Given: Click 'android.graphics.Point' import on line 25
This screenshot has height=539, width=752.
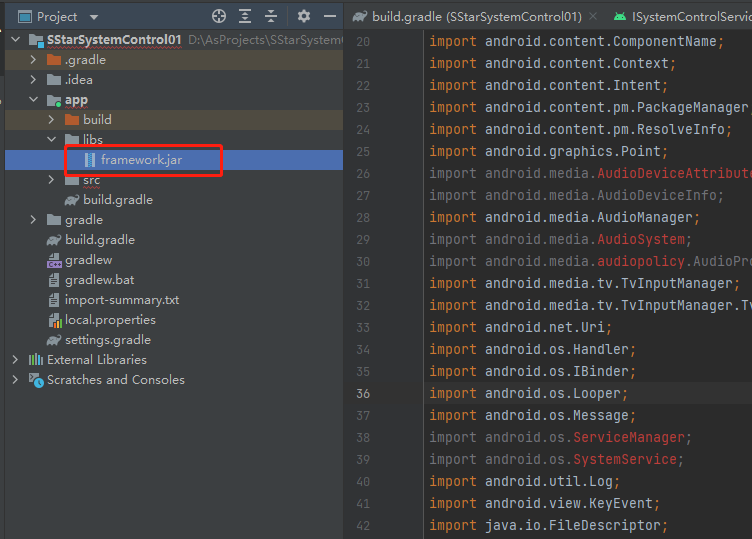Looking at the screenshot, I should pos(573,152).
